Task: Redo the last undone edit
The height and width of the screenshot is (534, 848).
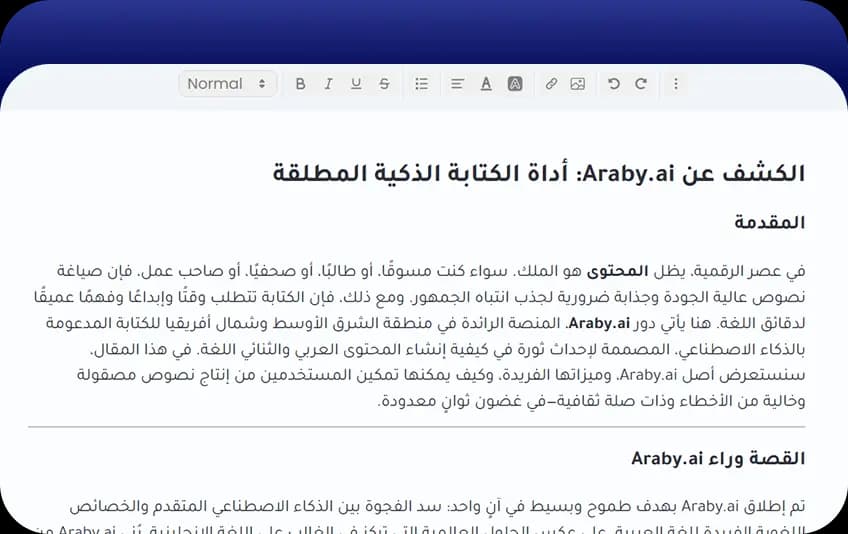Action: pos(641,84)
